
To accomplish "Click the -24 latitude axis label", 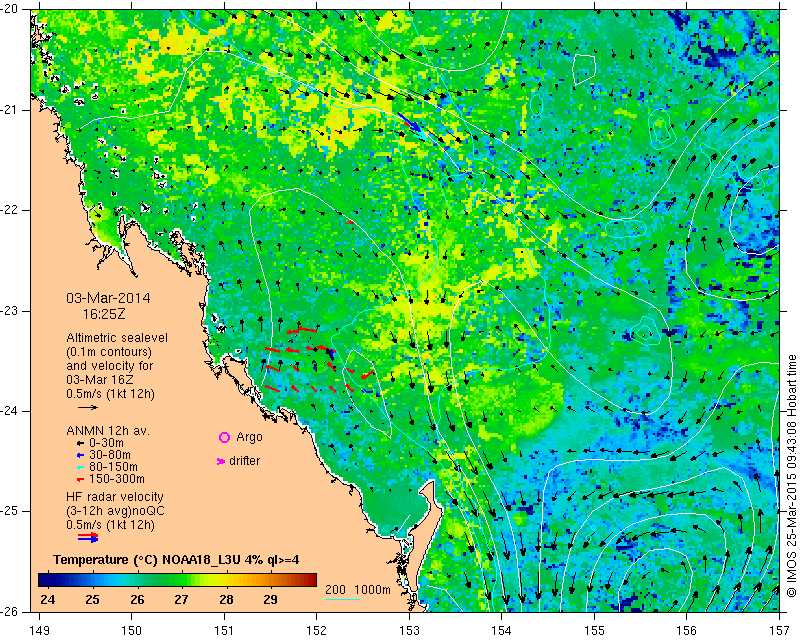I will pyautogui.click(x=11, y=411).
